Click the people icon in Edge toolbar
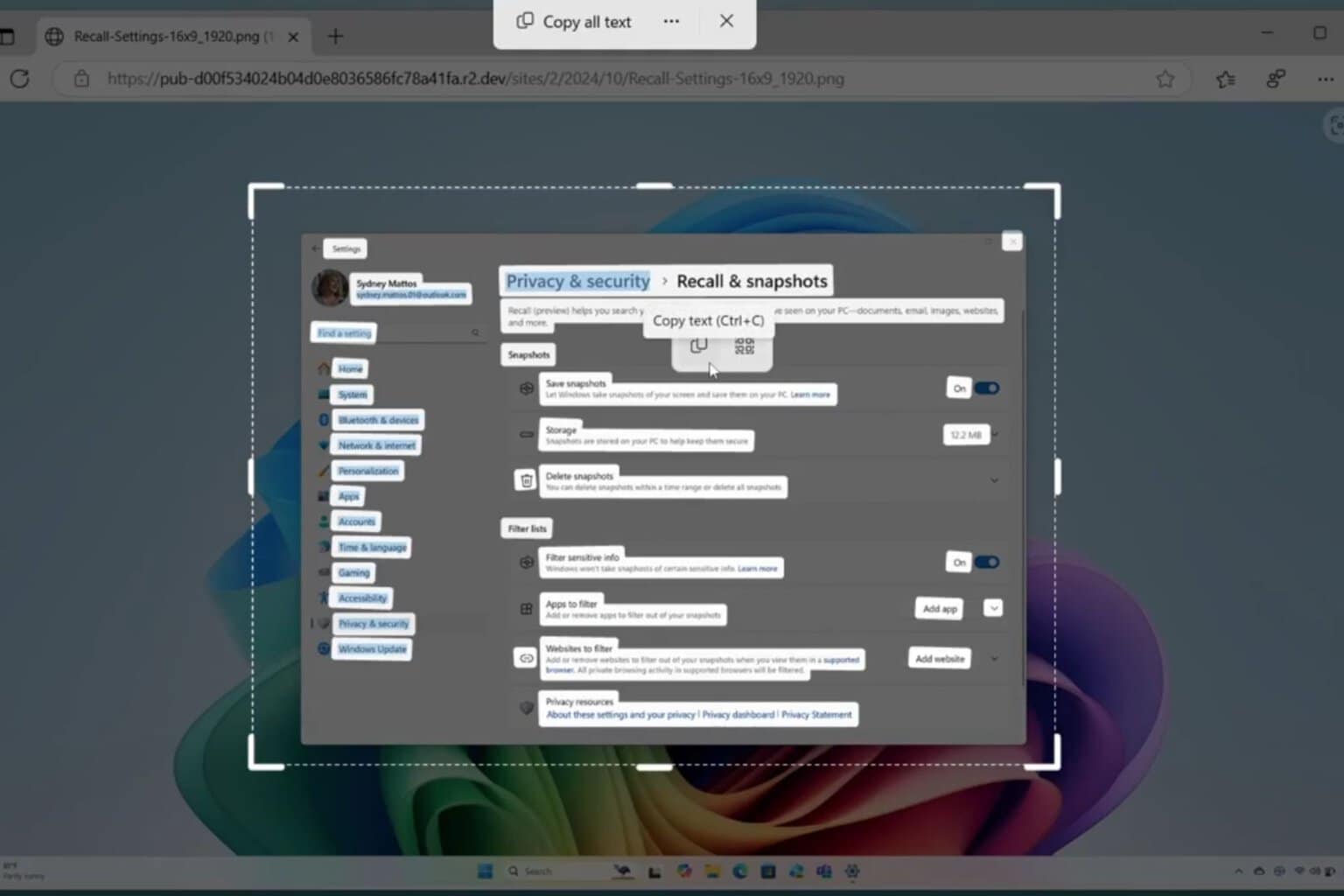Viewport: 1344px width, 896px height. [x=1276, y=79]
